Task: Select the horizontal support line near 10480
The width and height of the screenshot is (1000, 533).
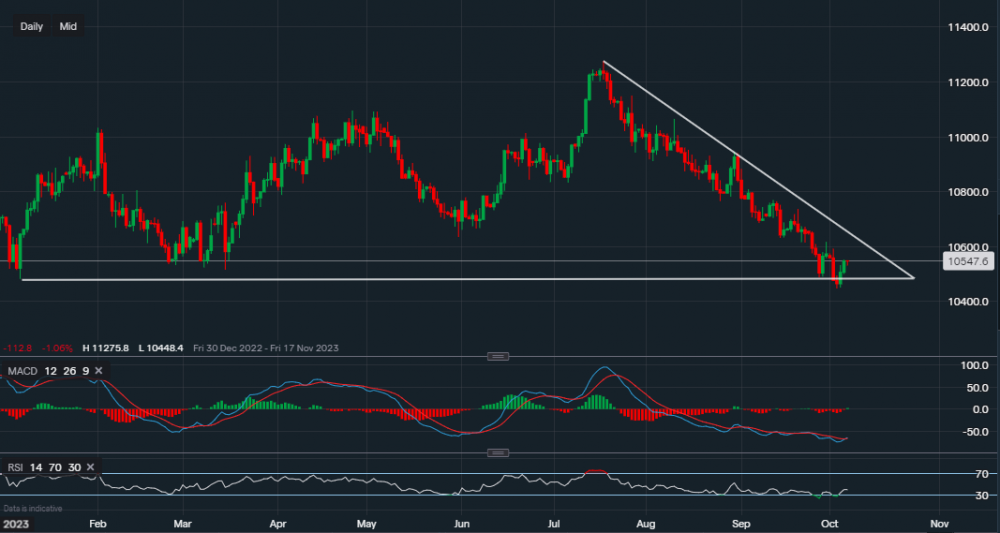Action: 400,279
